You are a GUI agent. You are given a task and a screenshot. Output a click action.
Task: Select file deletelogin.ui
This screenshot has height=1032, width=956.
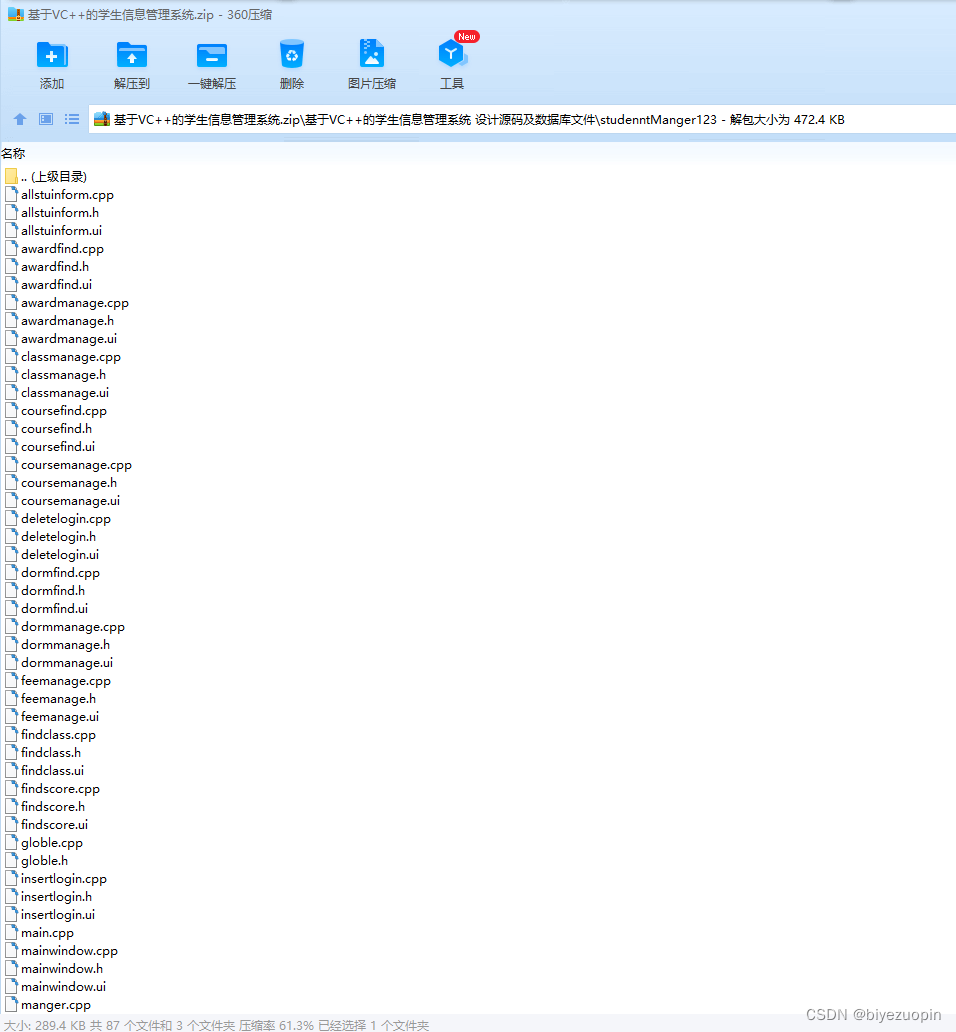point(52,554)
